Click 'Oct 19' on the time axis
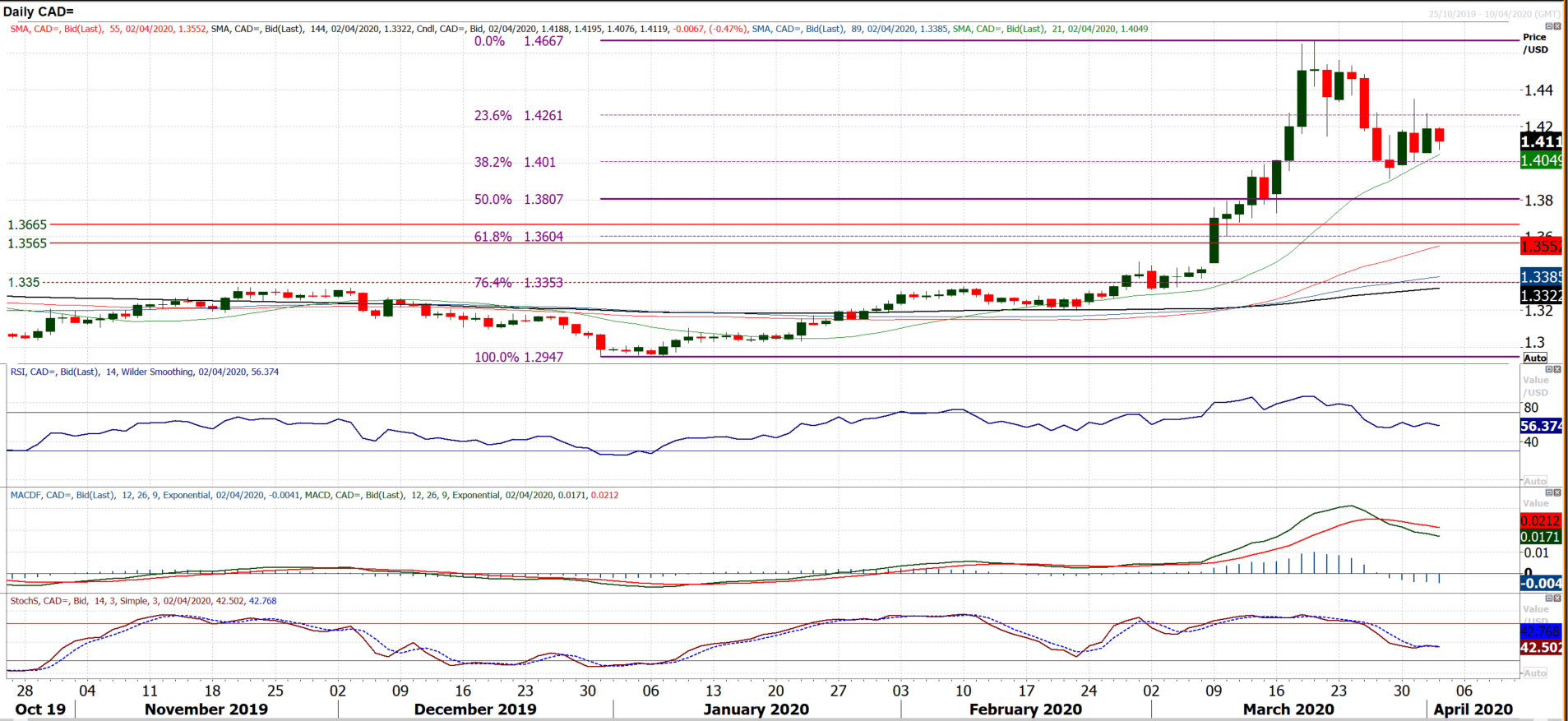 40,709
